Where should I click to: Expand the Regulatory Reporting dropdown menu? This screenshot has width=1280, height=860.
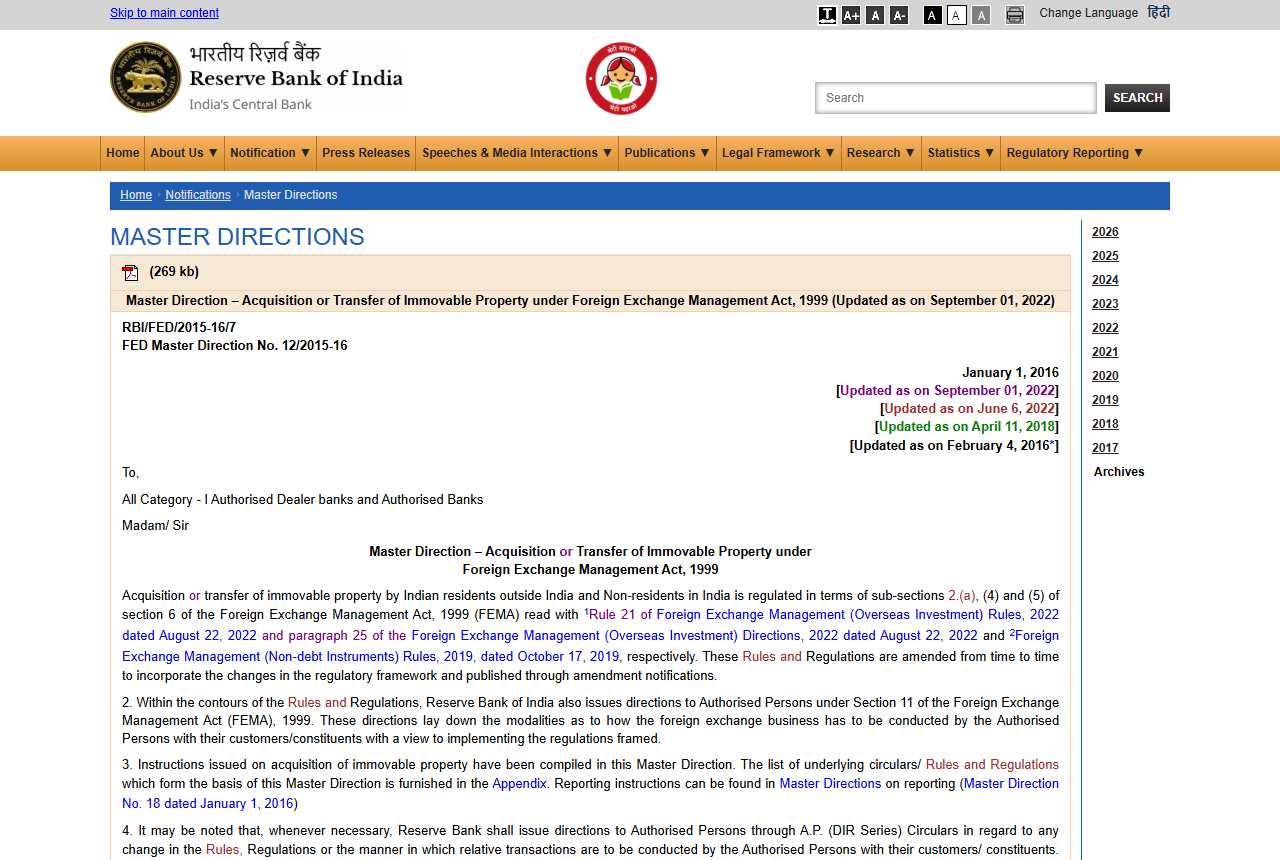pyautogui.click(x=1075, y=153)
